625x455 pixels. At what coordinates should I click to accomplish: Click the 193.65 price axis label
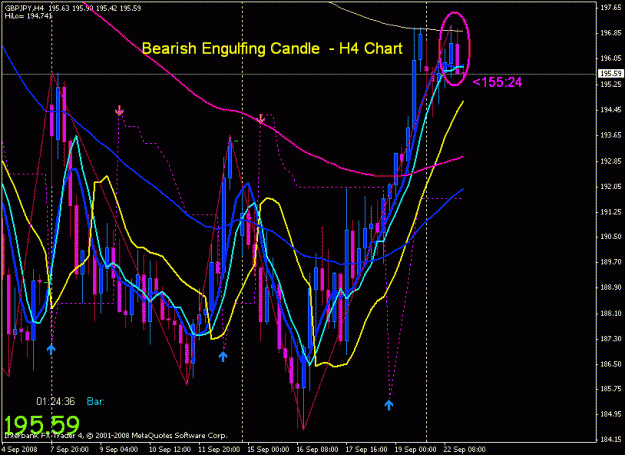(x=611, y=135)
